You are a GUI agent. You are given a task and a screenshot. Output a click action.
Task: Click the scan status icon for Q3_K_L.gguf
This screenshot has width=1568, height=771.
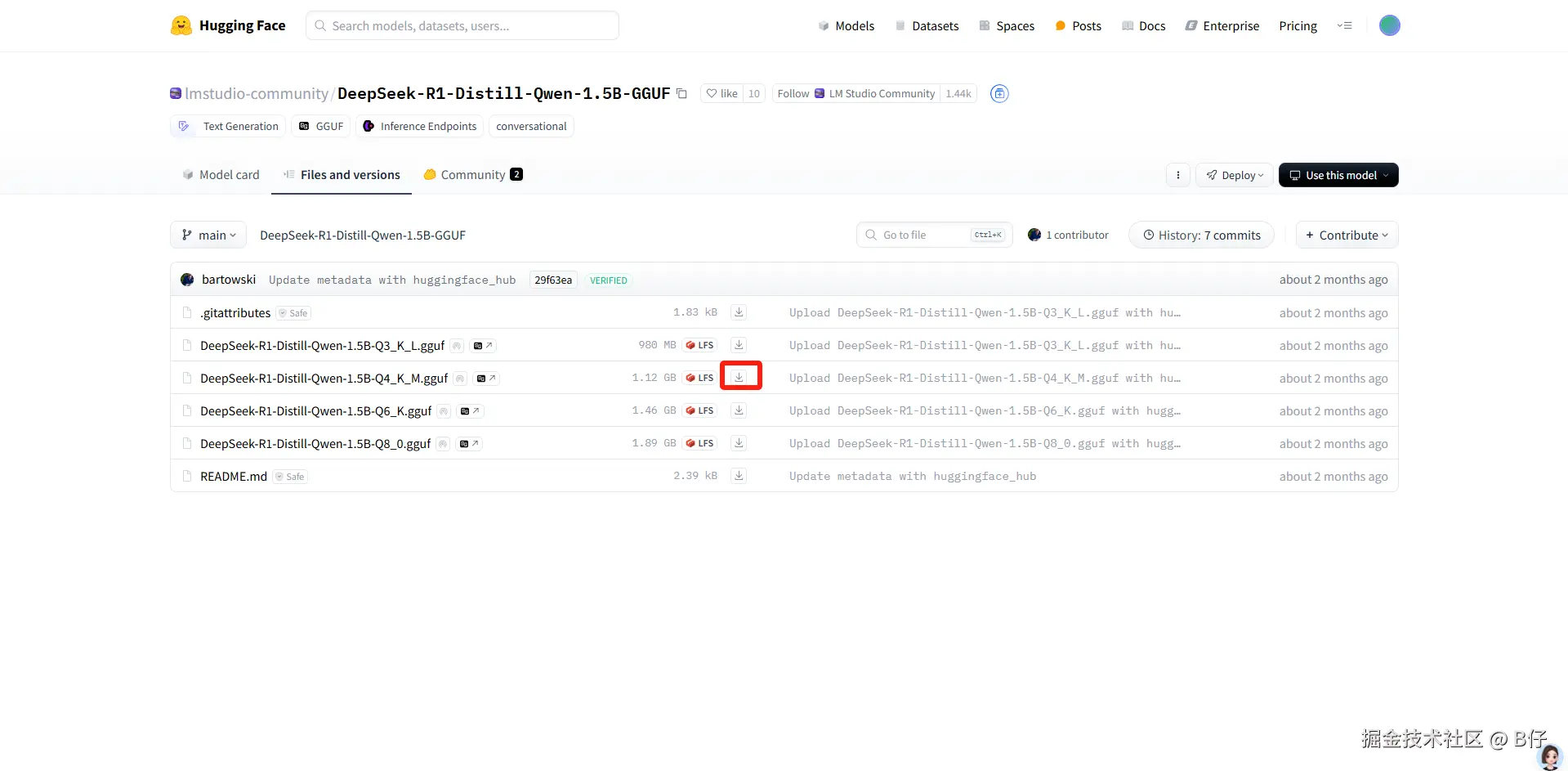tap(457, 346)
